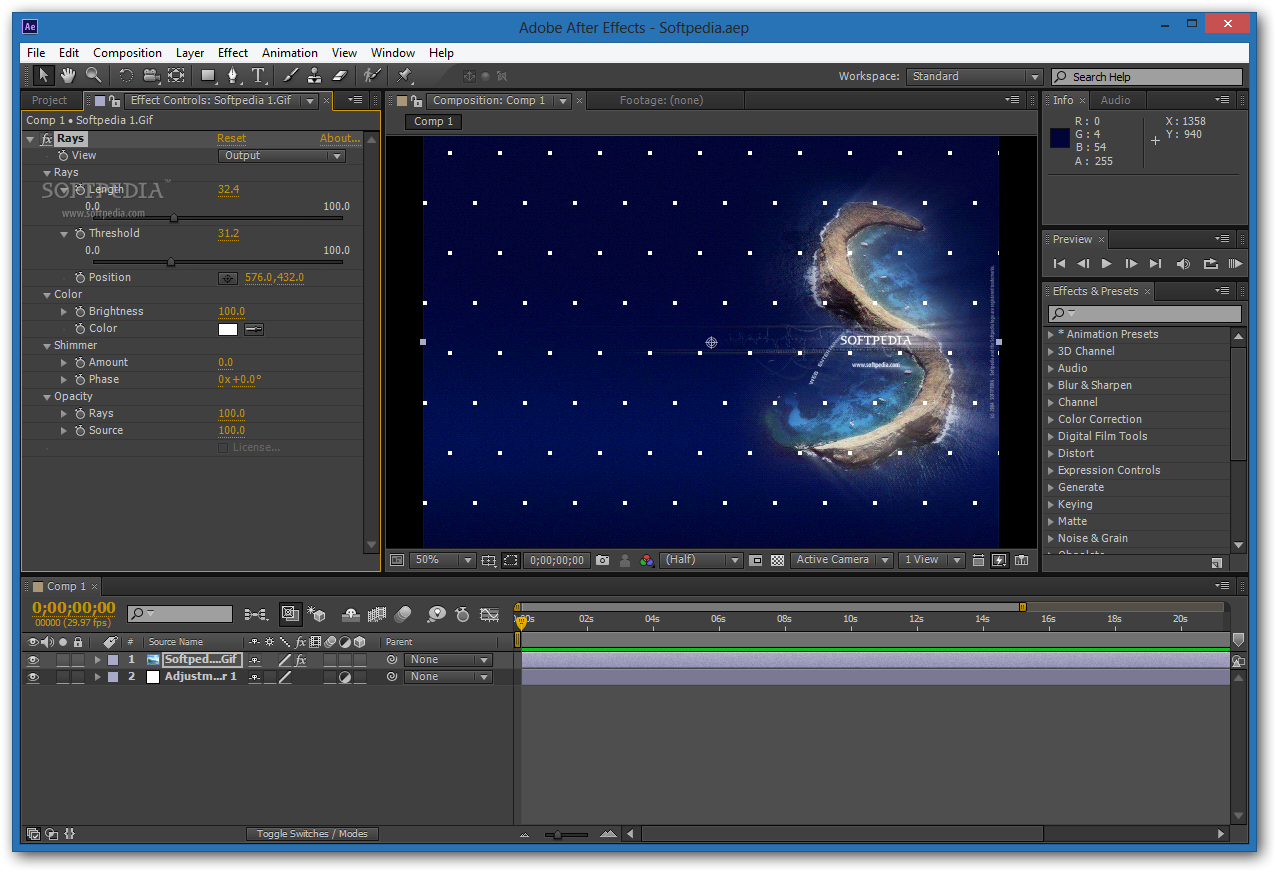1277x872 pixels.
Task: Click the Search Help field
Action: click(1147, 77)
